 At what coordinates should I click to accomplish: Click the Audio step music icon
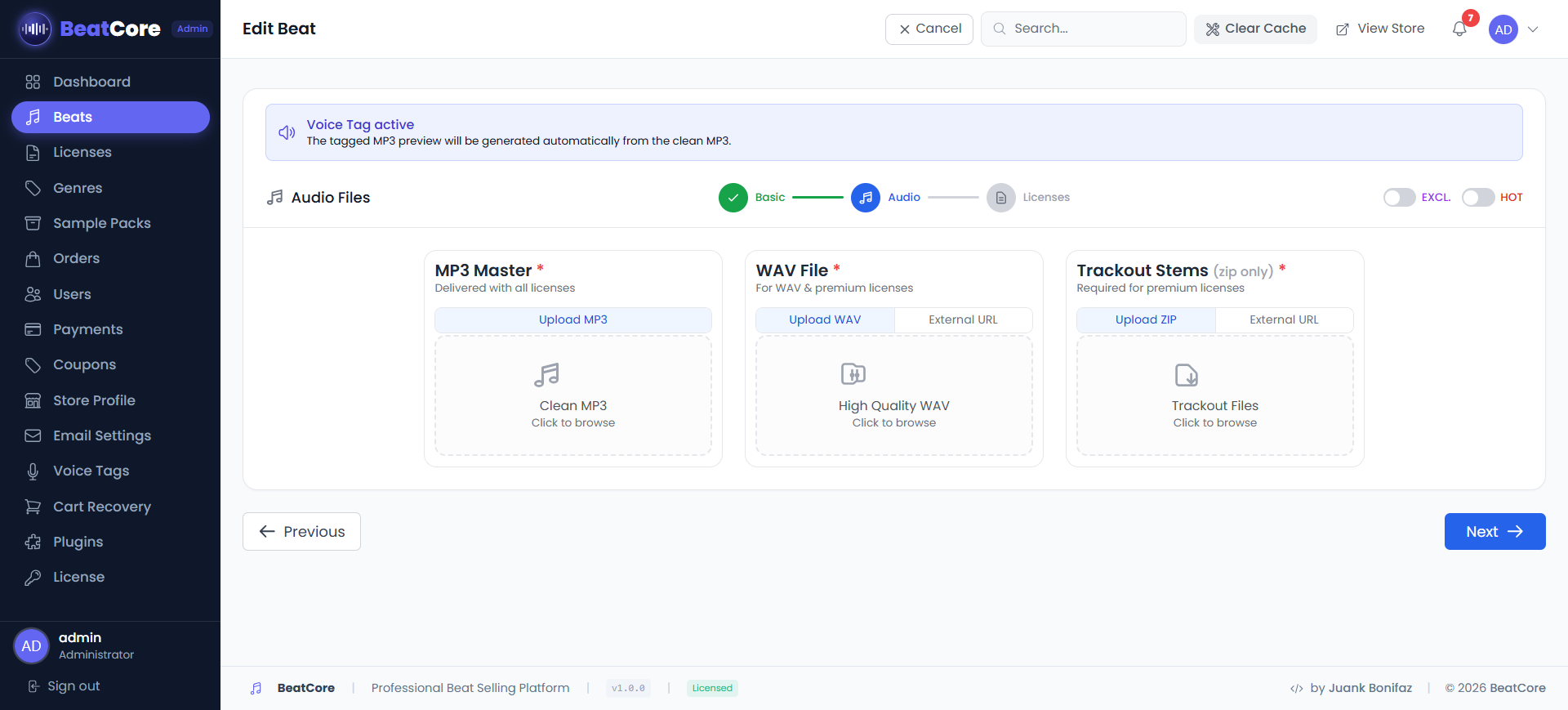(865, 198)
